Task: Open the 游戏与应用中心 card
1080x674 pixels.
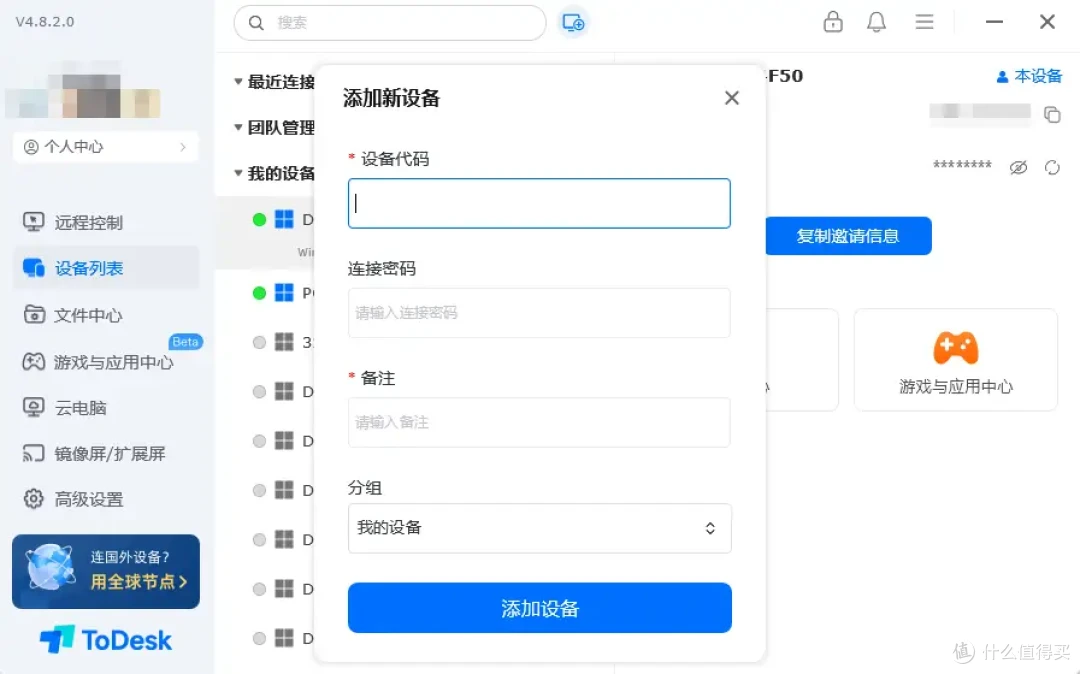Action: coord(955,360)
